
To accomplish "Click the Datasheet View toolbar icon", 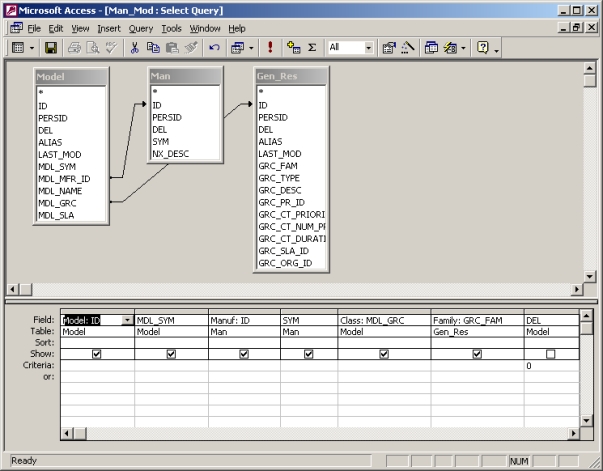I will pyautogui.click(x=18, y=48).
